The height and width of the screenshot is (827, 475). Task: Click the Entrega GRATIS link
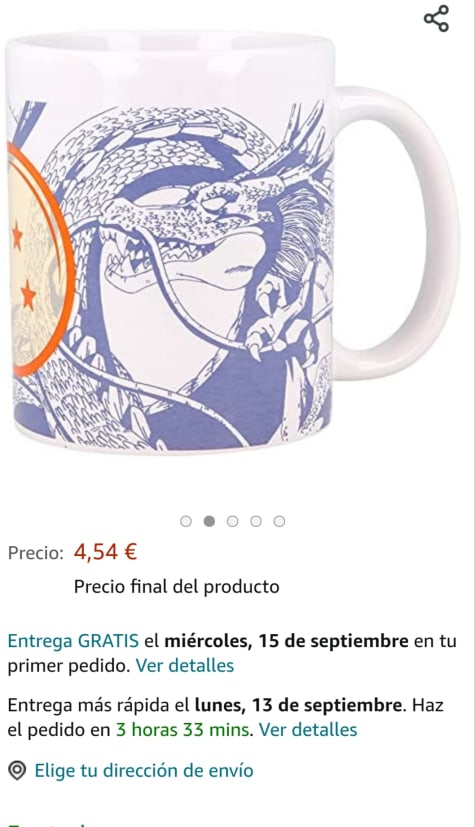click(x=73, y=641)
